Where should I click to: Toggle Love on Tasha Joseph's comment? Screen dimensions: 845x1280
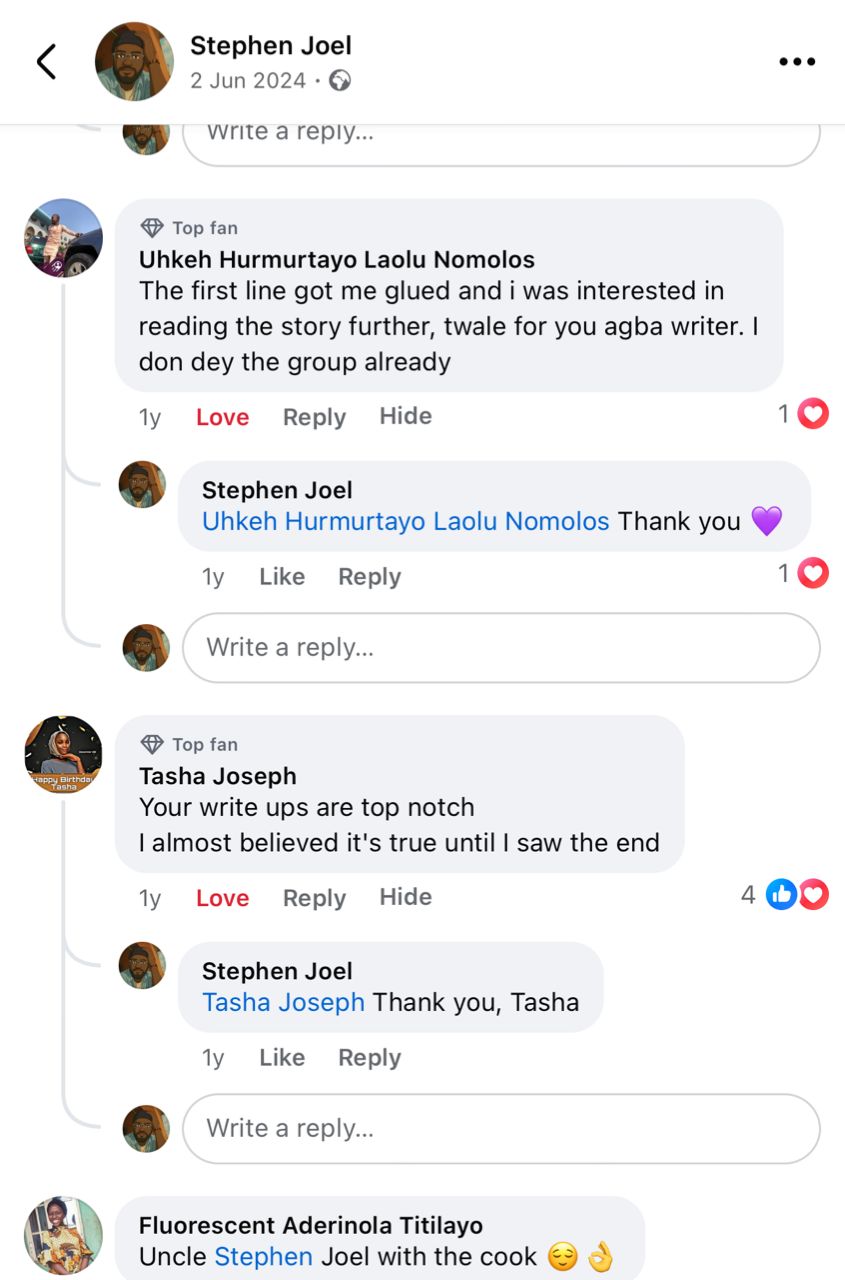pos(222,898)
